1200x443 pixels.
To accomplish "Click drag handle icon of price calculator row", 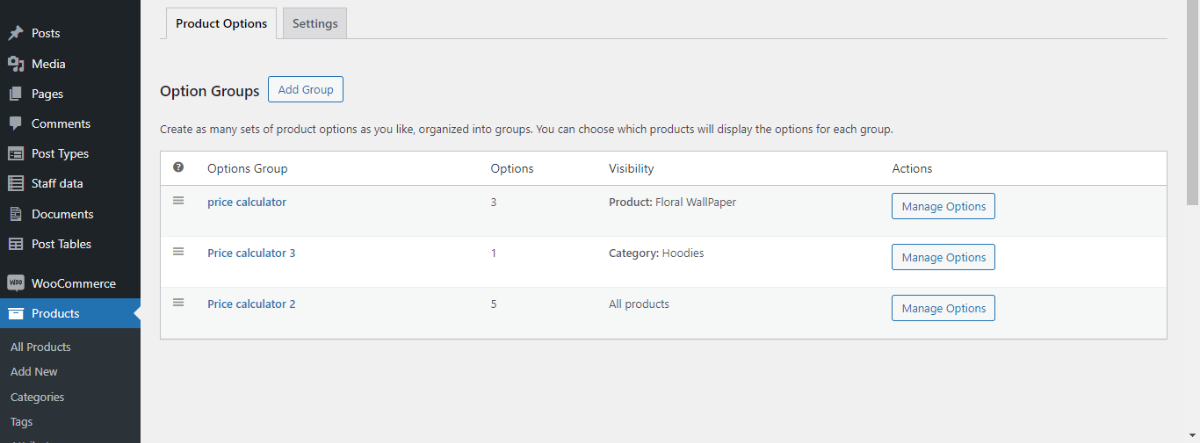I will 179,200.
